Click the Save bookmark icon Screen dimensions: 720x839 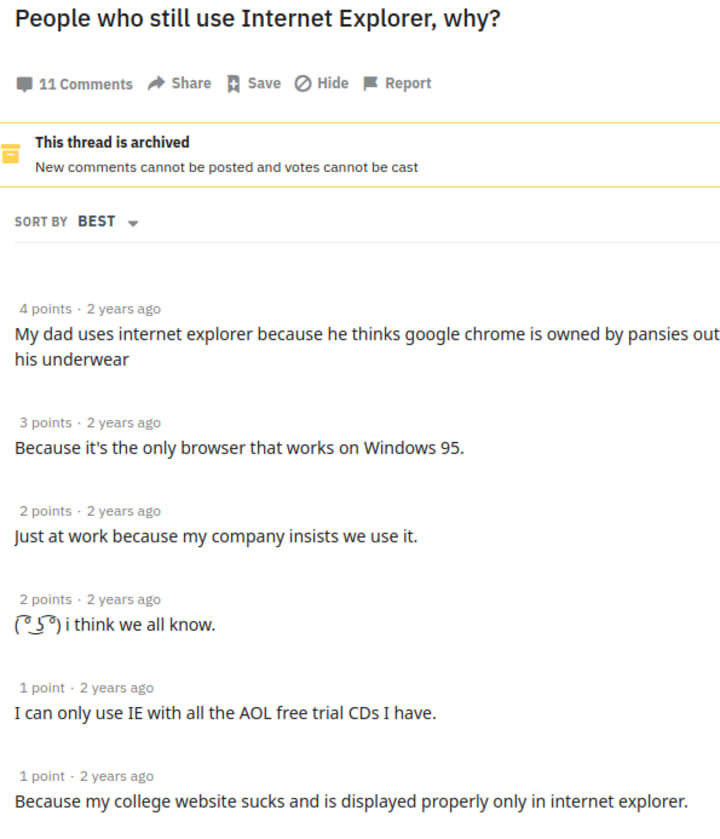(x=233, y=84)
